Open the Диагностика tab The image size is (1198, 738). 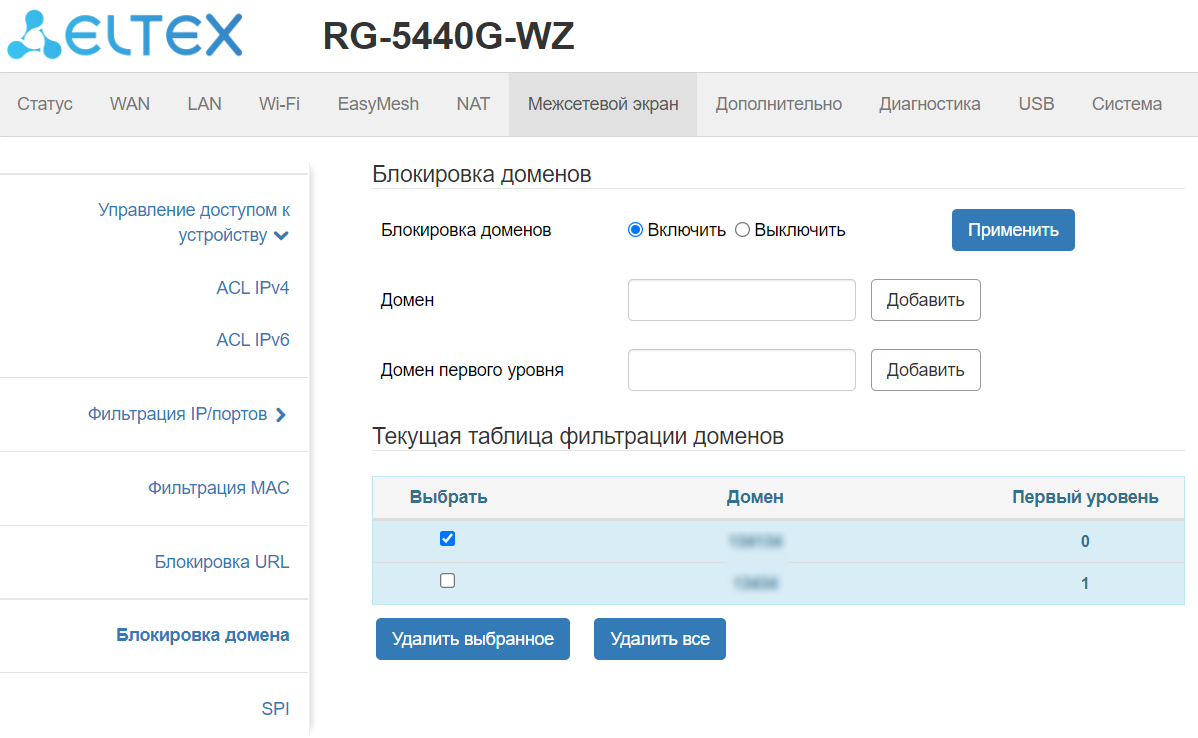tap(929, 104)
